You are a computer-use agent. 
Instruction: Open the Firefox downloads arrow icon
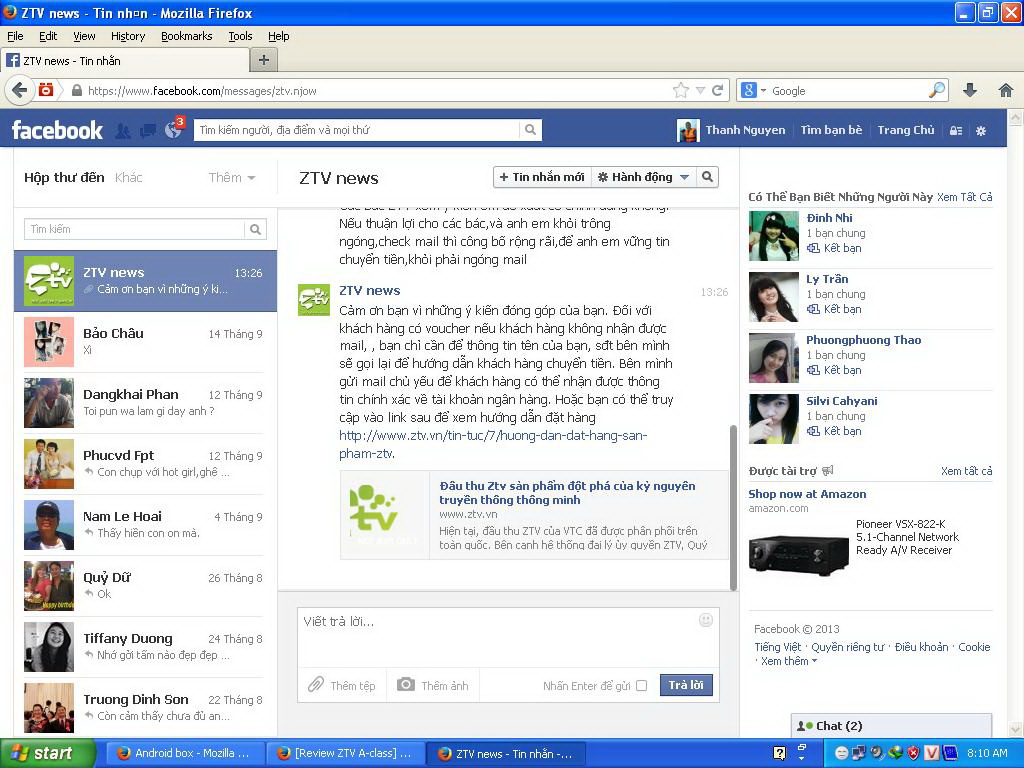pyautogui.click(x=970, y=90)
